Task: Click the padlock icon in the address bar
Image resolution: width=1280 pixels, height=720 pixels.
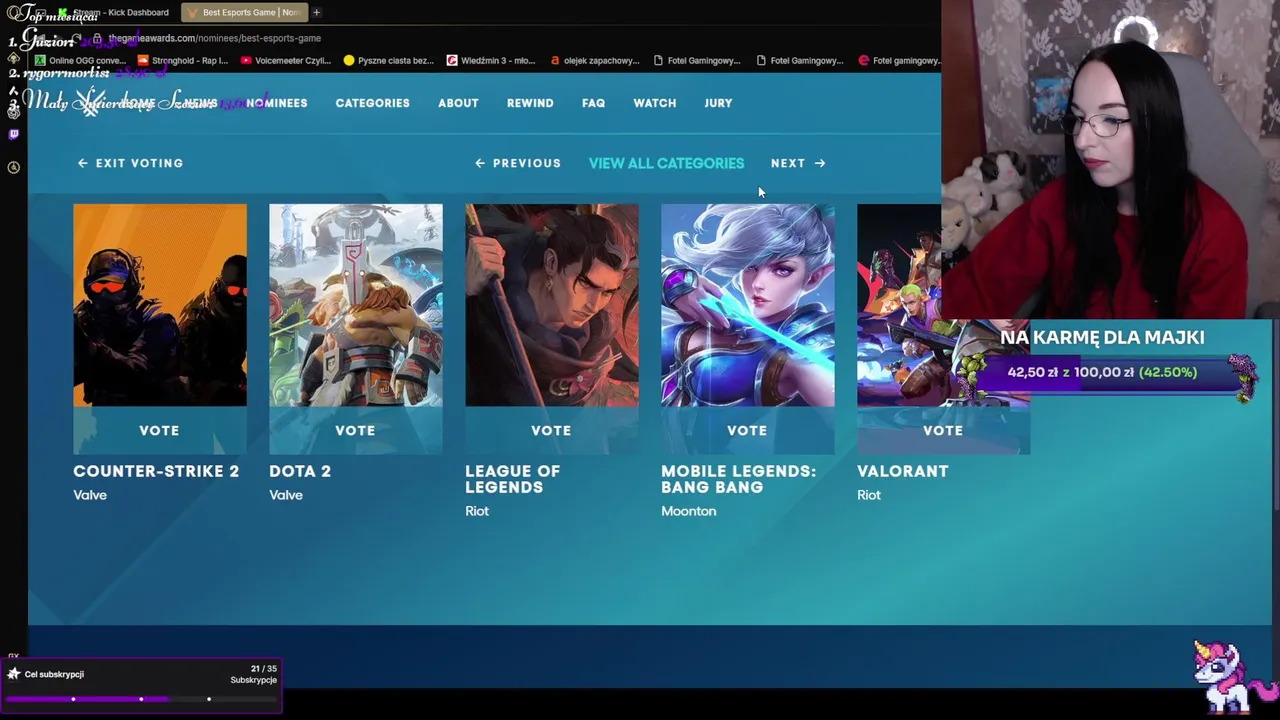Action: pos(98,38)
